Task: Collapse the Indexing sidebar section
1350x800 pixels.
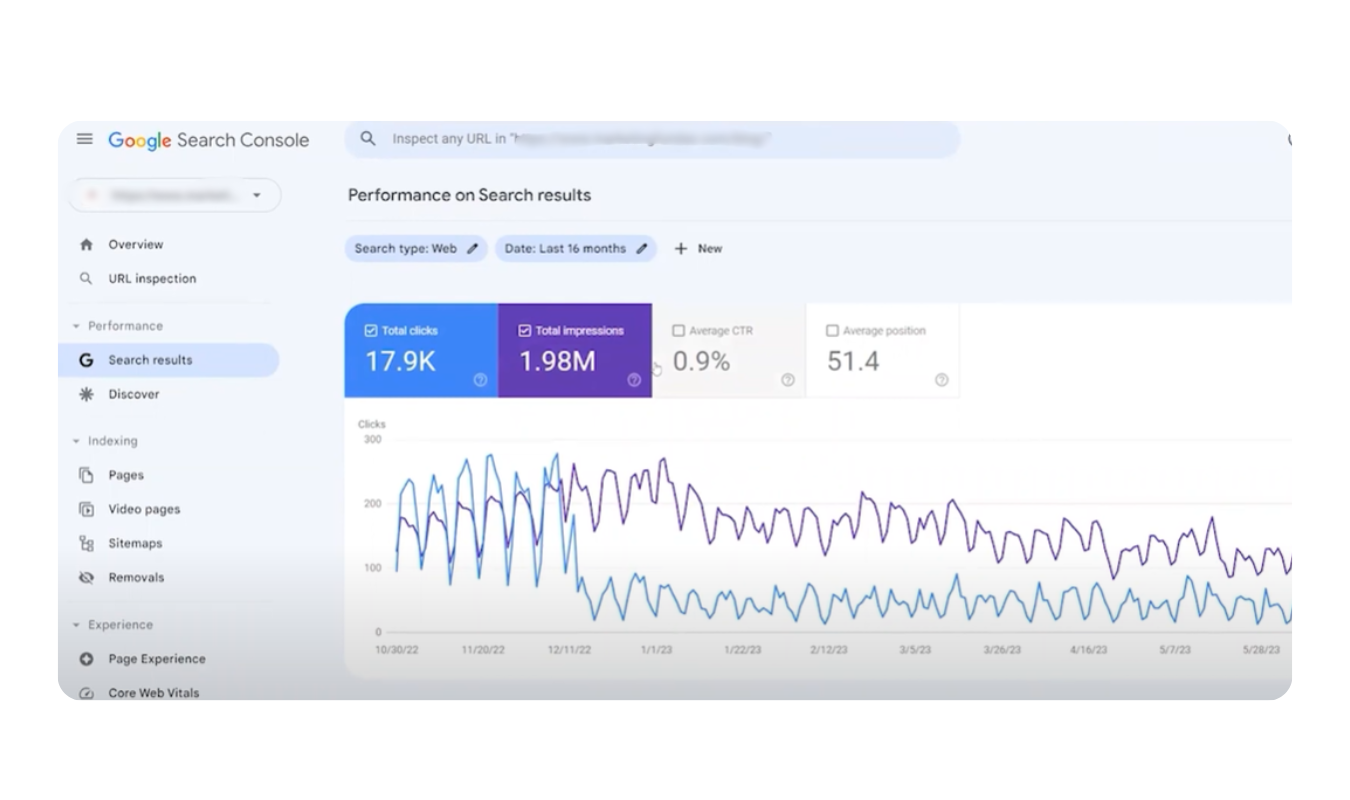Action: pyautogui.click(x=77, y=441)
